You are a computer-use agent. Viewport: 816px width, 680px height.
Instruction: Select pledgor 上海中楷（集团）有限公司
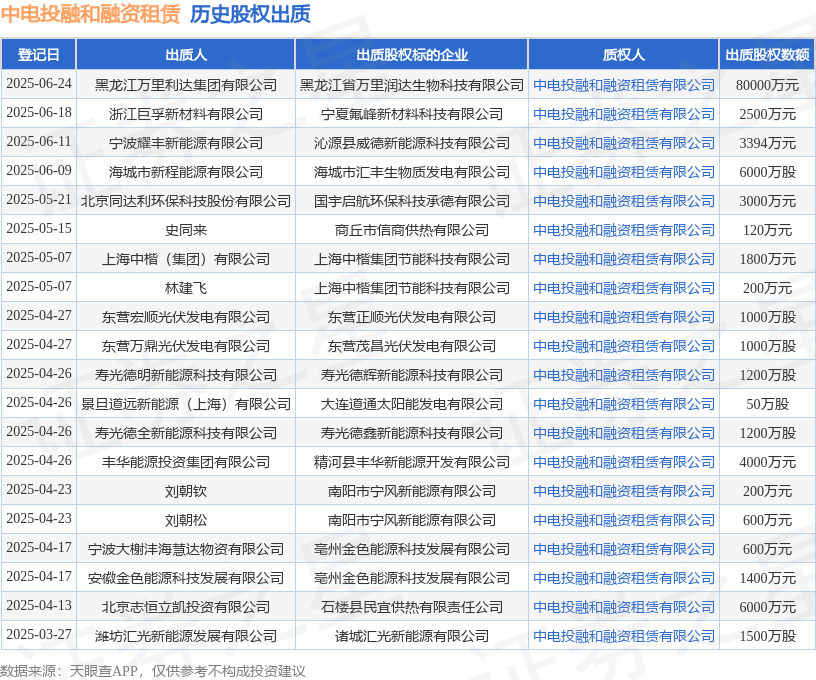(x=186, y=259)
